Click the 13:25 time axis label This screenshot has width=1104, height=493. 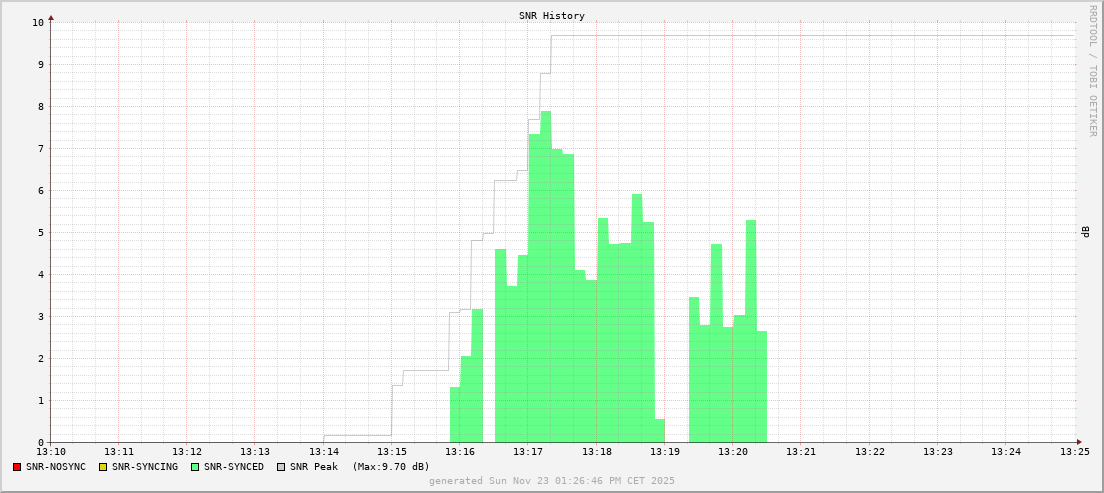click(1074, 452)
